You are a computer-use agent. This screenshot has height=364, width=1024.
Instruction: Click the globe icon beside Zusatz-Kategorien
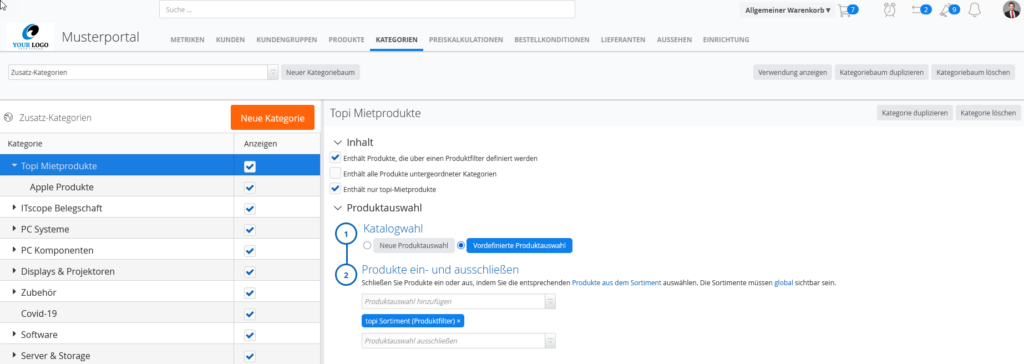8,118
